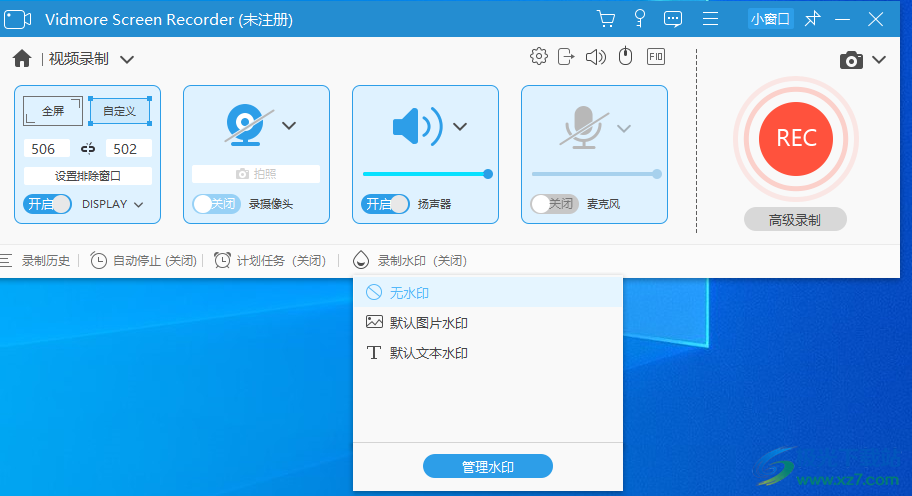Image resolution: width=912 pixels, height=496 pixels.
Task: Adjust 麦克风 volume slider
Action: point(597,174)
